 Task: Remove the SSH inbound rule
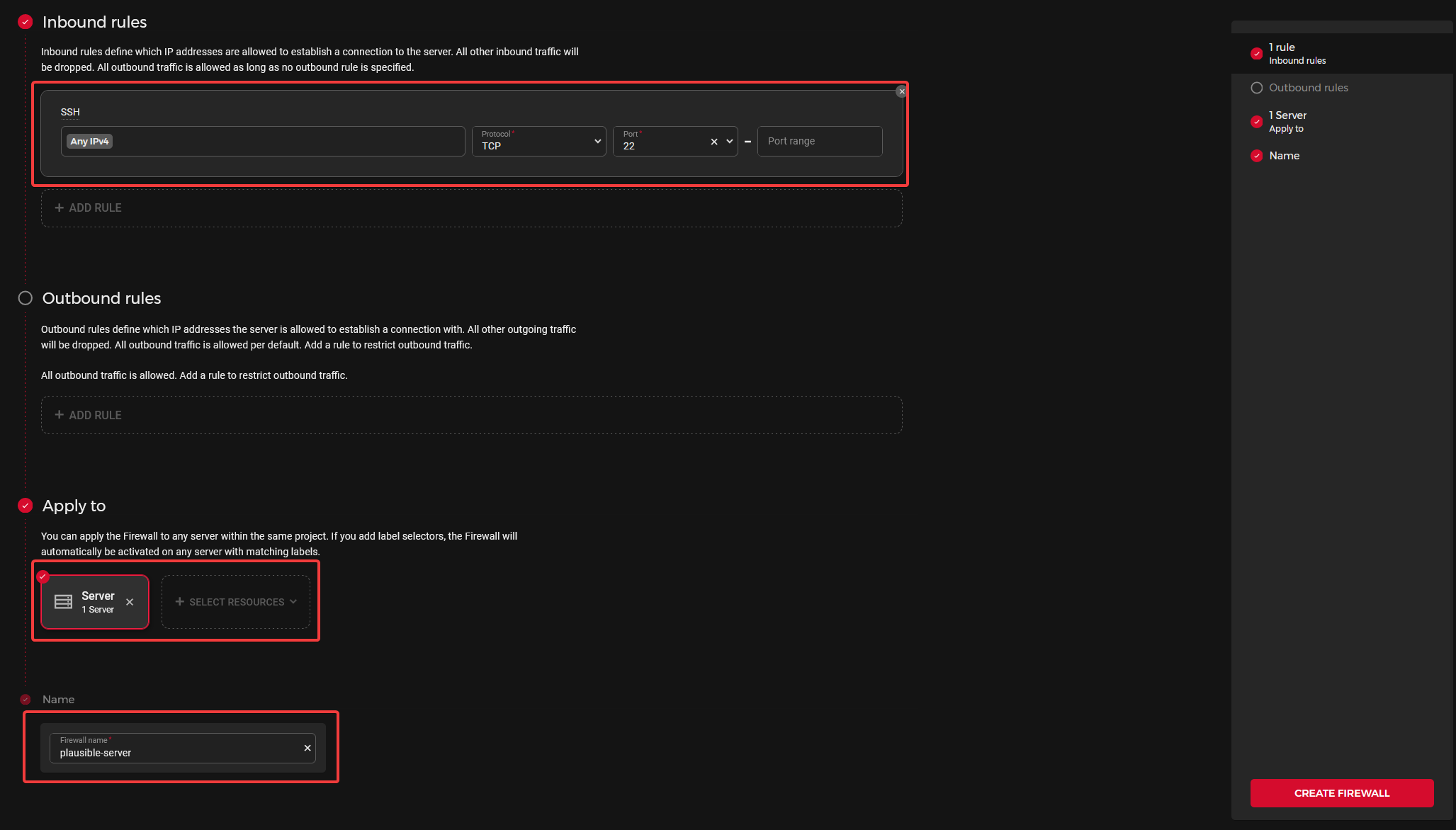pyautogui.click(x=901, y=91)
